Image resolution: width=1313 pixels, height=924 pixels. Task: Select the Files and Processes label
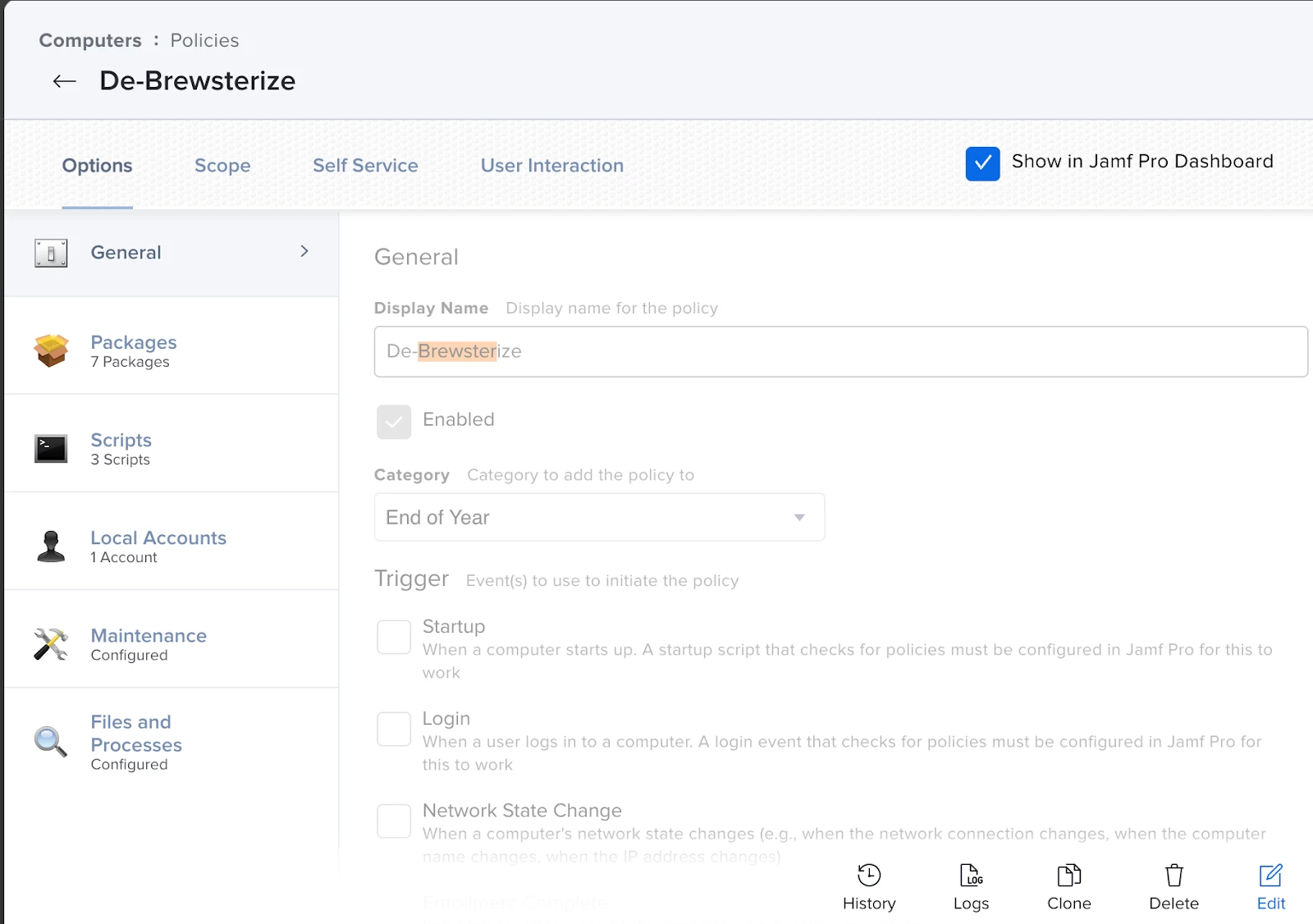[136, 734]
